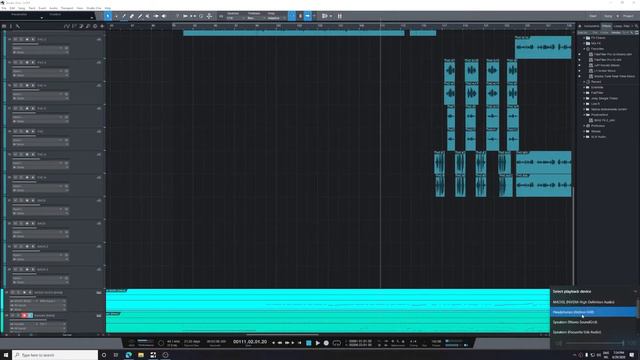Expand the Recent folder in the browser

click(x=584, y=82)
